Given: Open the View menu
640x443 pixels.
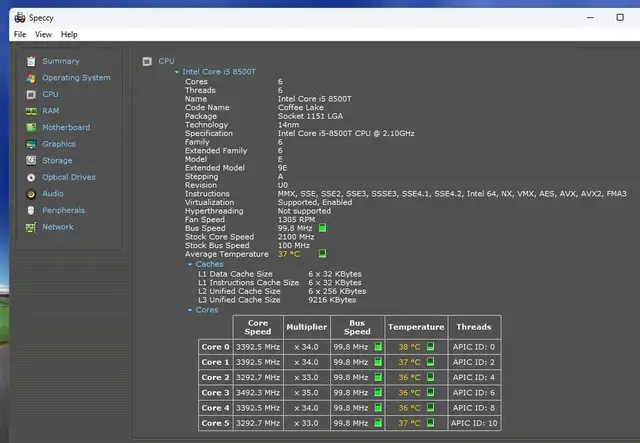Looking at the screenshot, I should (43, 35).
